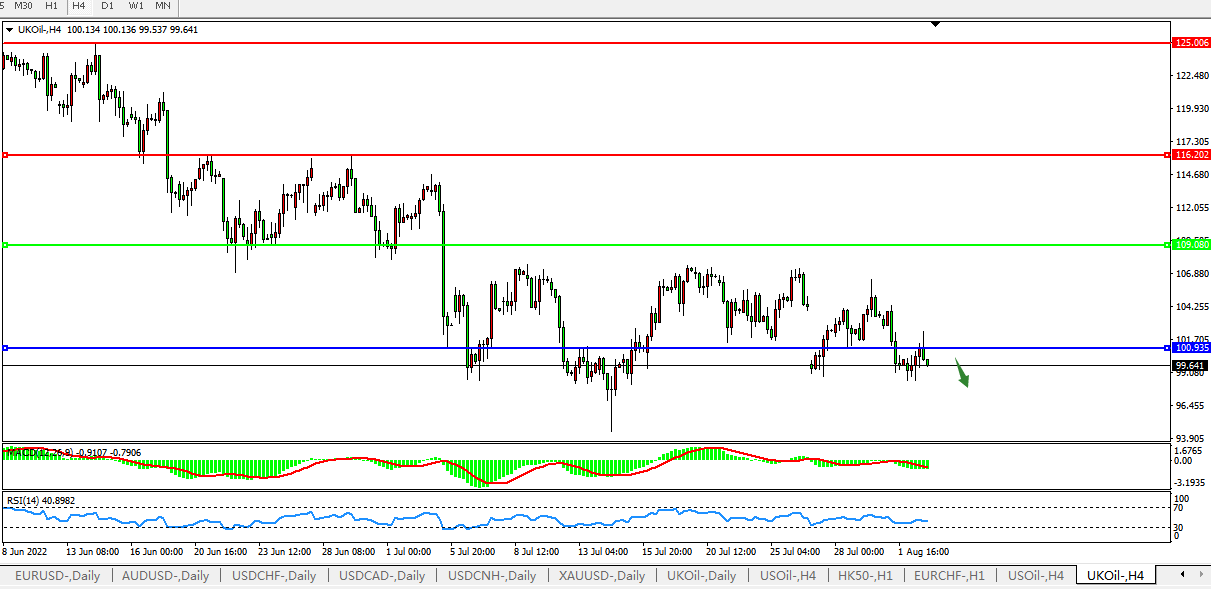This screenshot has height=589, width=1211.
Task: Click the chart shift triangle at top
Action: pos(935,23)
